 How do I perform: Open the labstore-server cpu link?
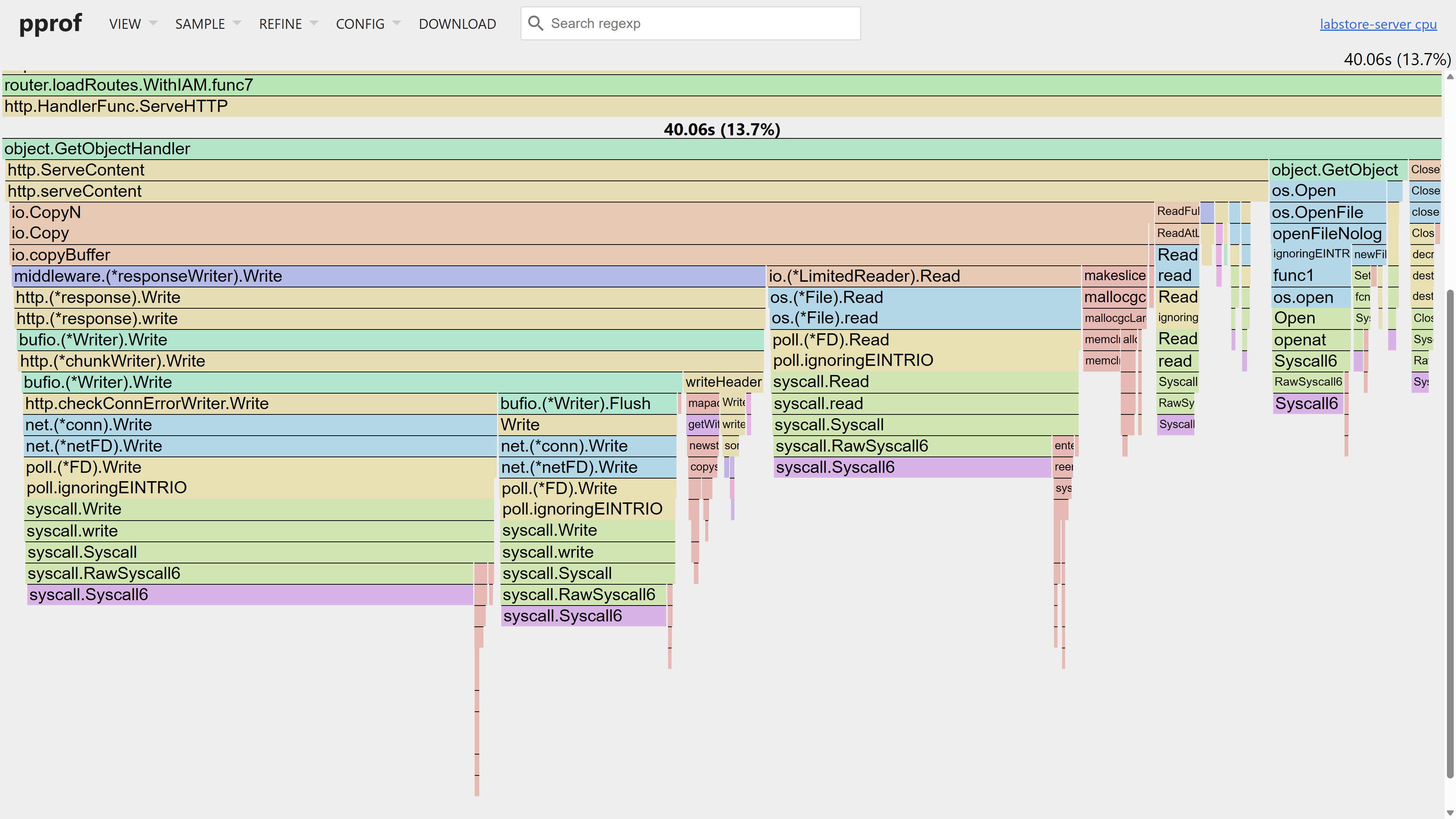(x=1378, y=24)
